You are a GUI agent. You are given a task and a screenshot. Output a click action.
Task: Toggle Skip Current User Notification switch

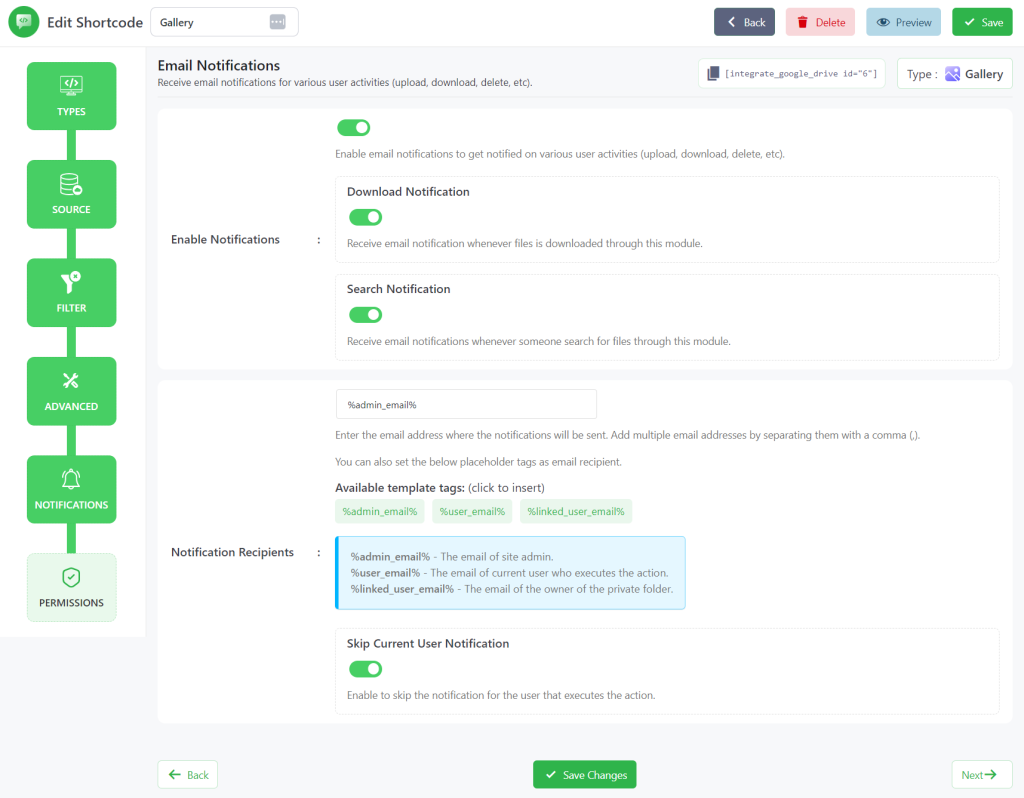[365, 669]
